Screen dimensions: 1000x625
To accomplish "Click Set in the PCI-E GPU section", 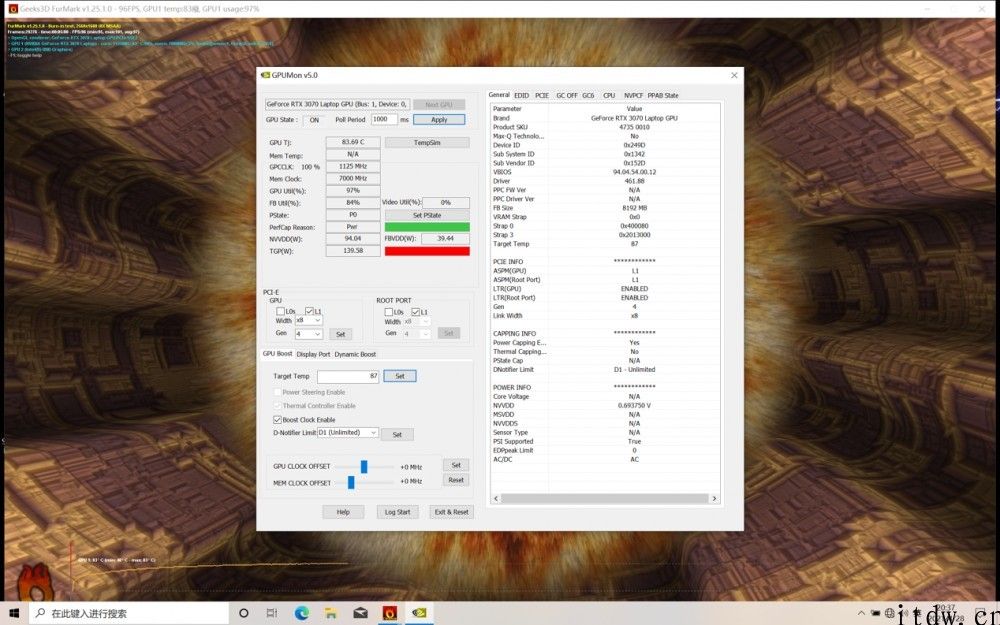I will 341,334.
